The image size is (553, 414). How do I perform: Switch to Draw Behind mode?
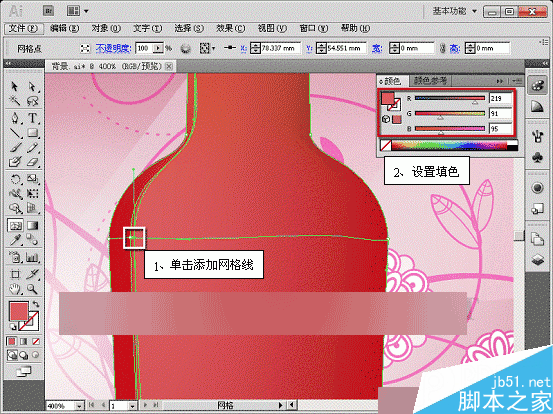pos(24,355)
